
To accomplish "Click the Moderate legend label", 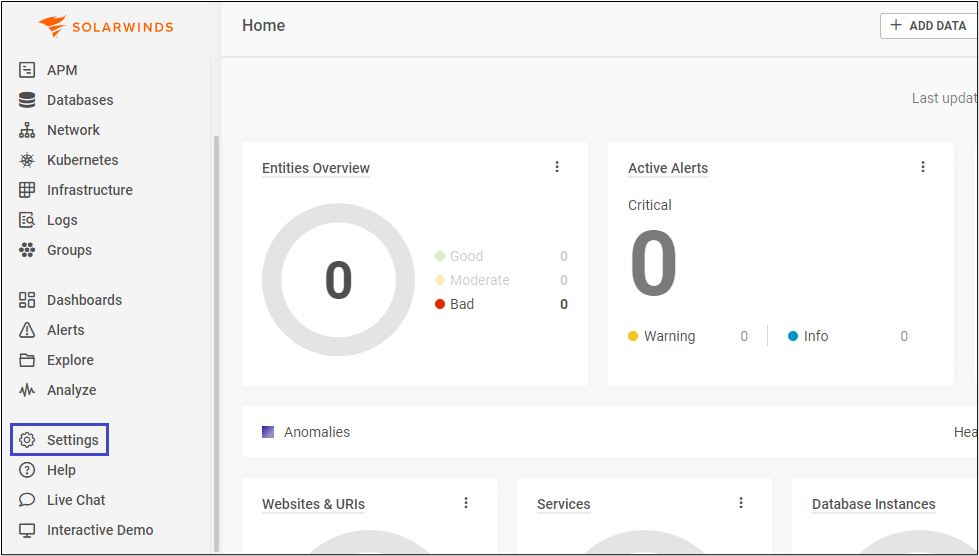I will [x=480, y=280].
